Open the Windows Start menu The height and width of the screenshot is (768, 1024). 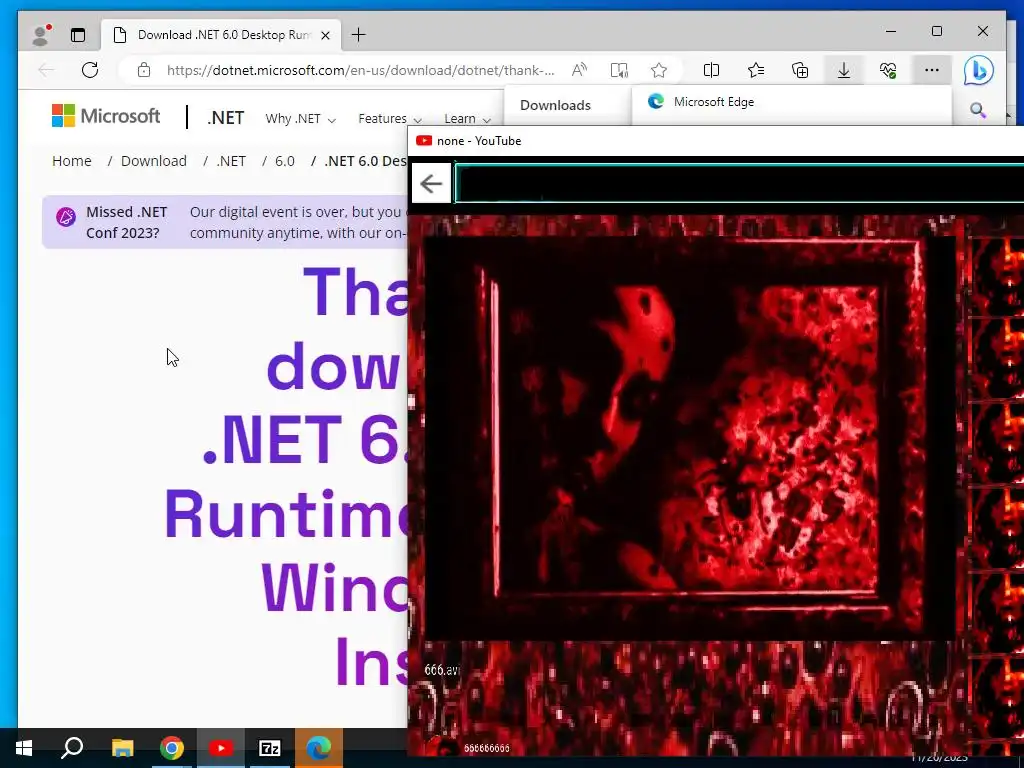pos(24,748)
